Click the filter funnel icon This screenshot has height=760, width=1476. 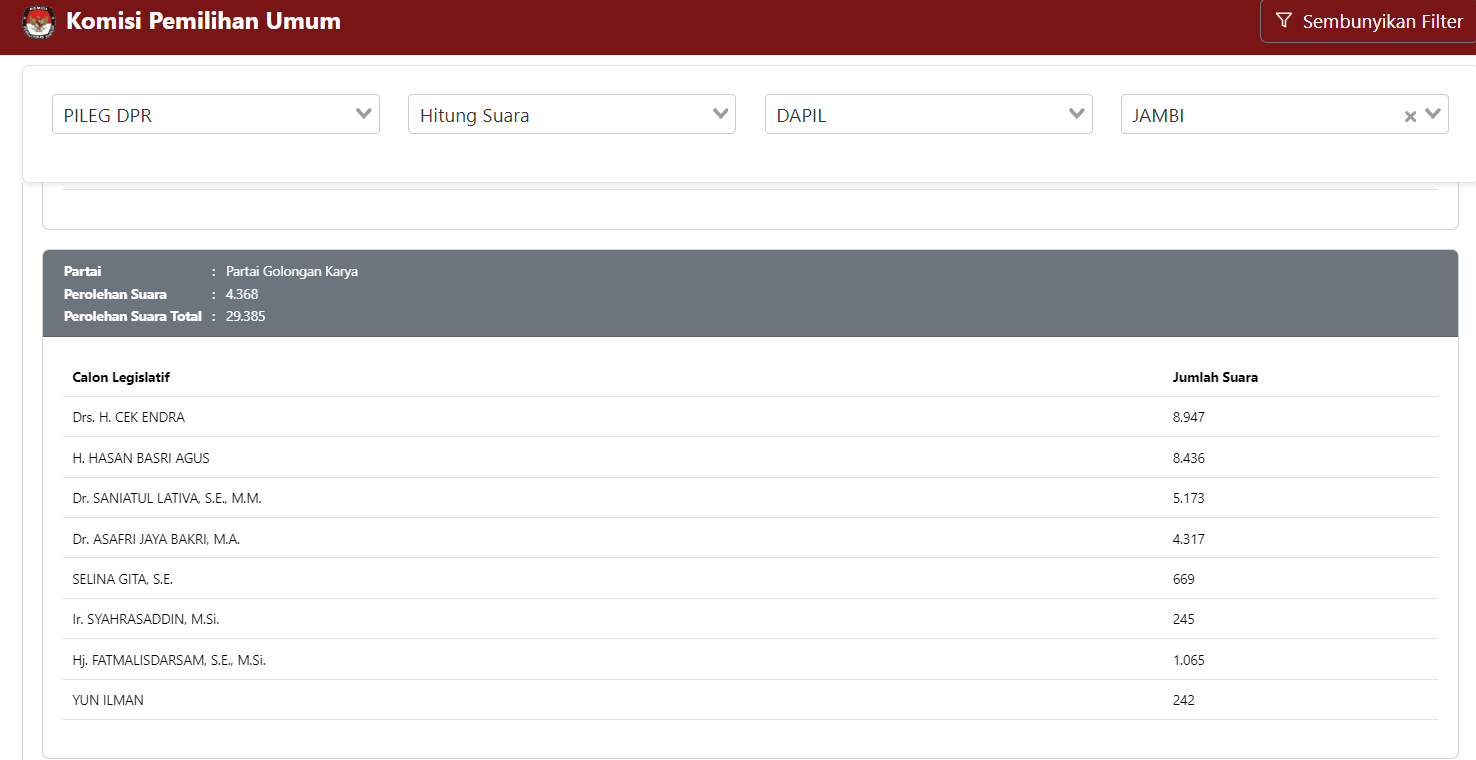point(1285,21)
